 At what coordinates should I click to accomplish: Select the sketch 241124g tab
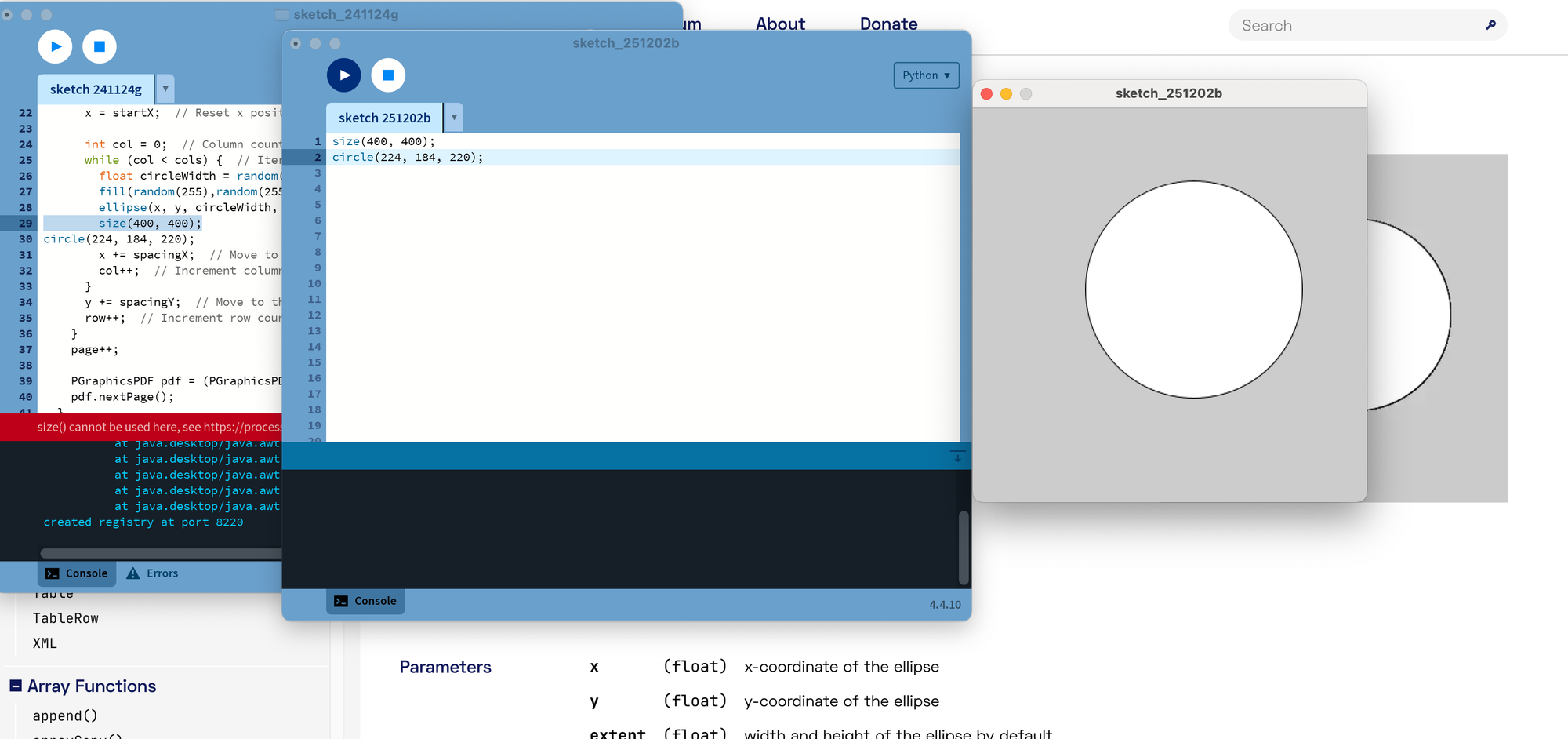pyautogui.click(x=96, y=89)
